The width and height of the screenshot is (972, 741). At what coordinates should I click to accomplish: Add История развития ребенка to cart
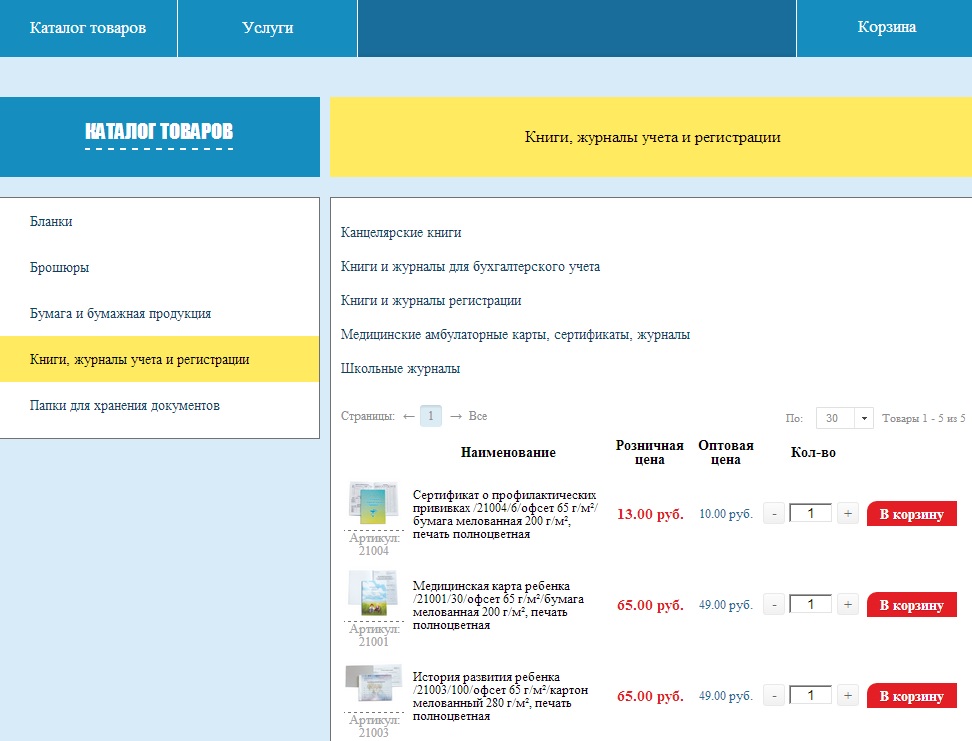[911, 696]
